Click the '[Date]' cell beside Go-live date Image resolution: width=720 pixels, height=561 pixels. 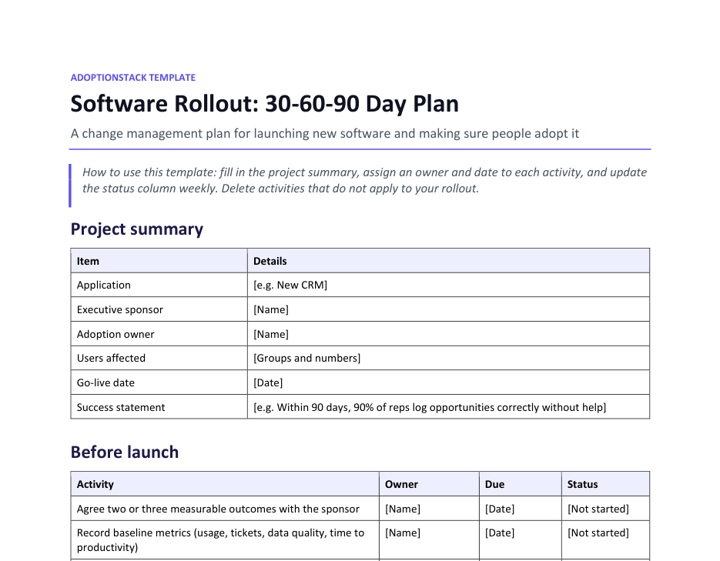tap(449, 382)
